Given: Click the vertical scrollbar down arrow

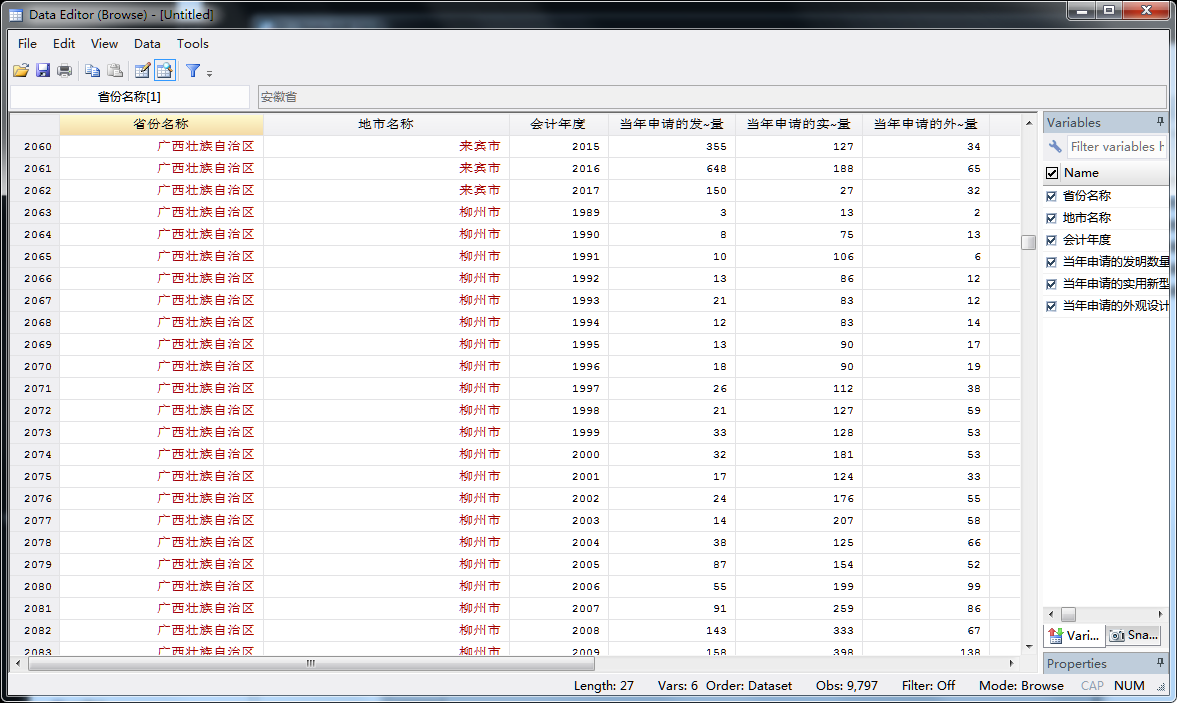Looking at the screenshot, I should point(1028,646).
